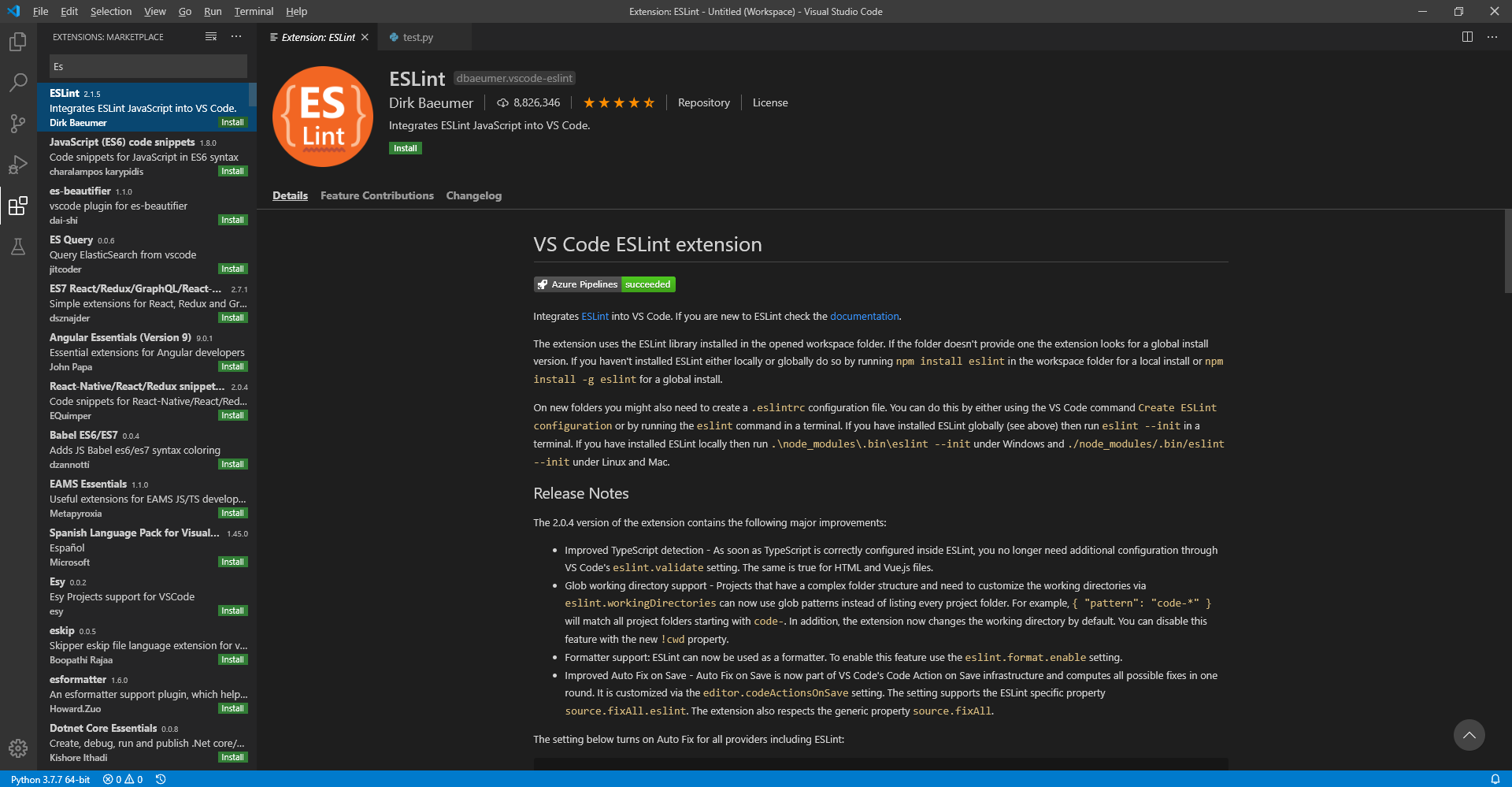Open the Explorer view icon
1512x787 pixels.
click(x=18, y=41)
